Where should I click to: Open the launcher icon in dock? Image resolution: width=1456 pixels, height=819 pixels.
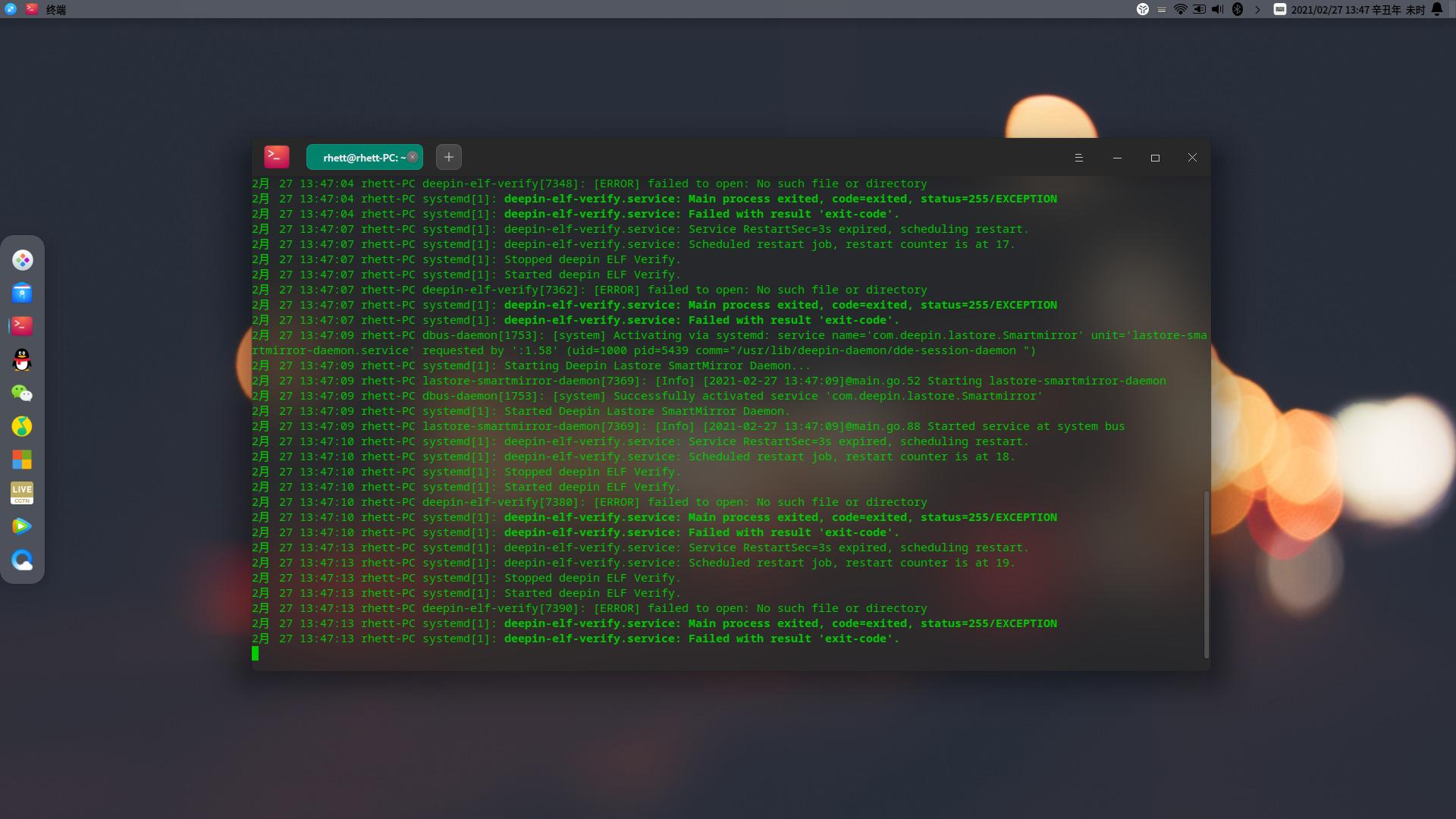[x=22, y=260]
